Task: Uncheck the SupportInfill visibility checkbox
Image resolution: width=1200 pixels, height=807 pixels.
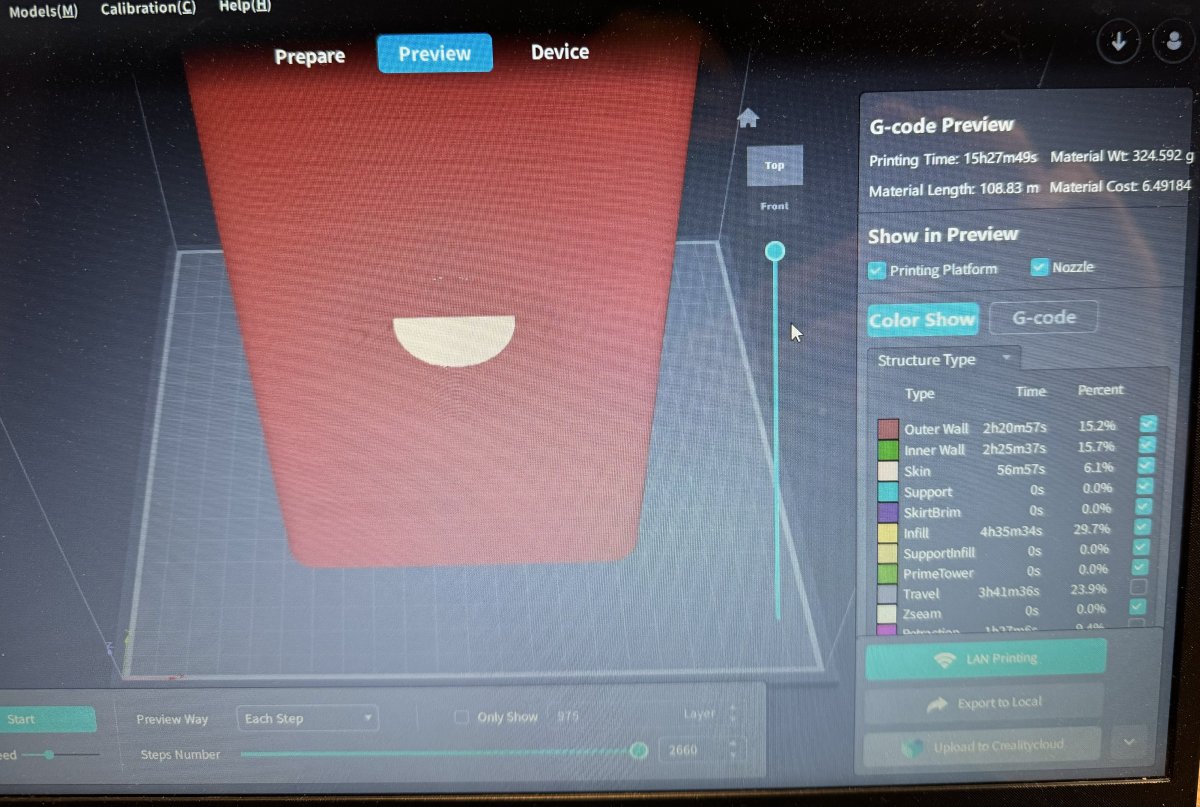Action: point(1141,547)
